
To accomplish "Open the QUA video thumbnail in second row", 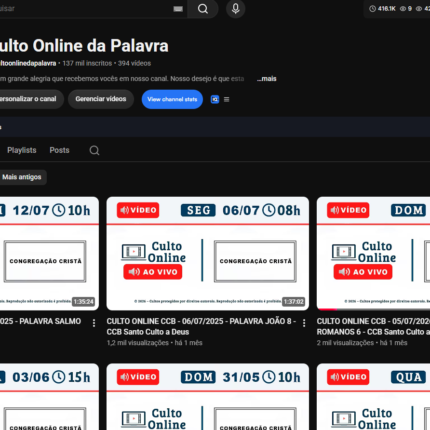I will (x=373, y=397).
